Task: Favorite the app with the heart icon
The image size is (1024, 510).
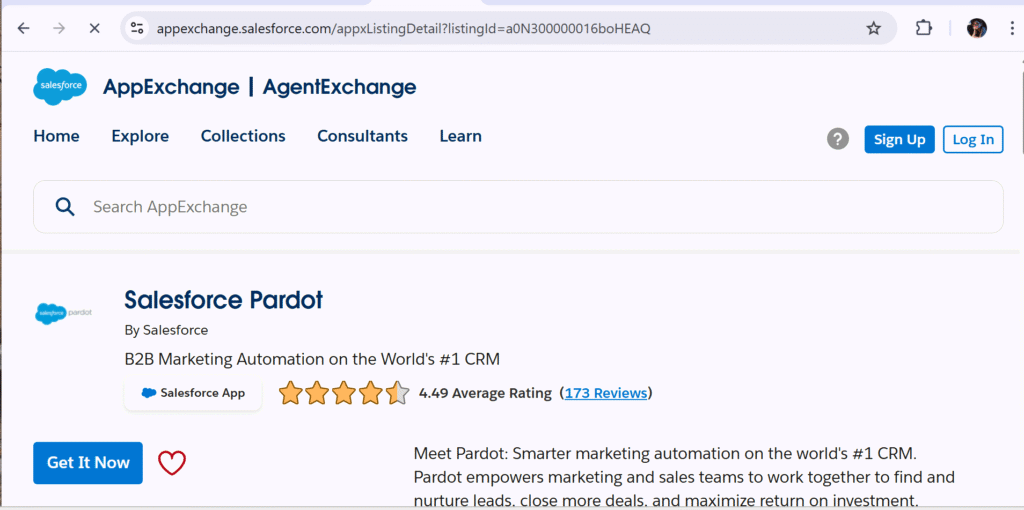Action: (x=172, y=463)
